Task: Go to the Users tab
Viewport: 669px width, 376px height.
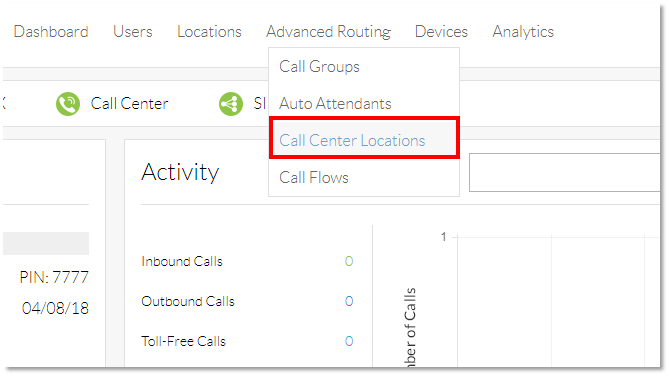Action: (x=133, y=32)
